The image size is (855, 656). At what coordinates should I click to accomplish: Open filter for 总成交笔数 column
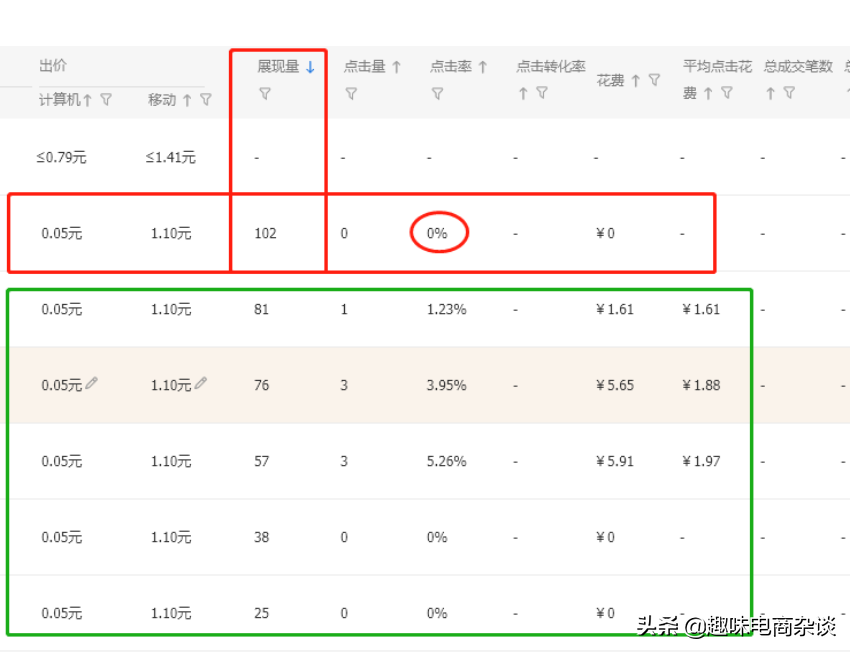pyautogui.click(x=789, y=93)
